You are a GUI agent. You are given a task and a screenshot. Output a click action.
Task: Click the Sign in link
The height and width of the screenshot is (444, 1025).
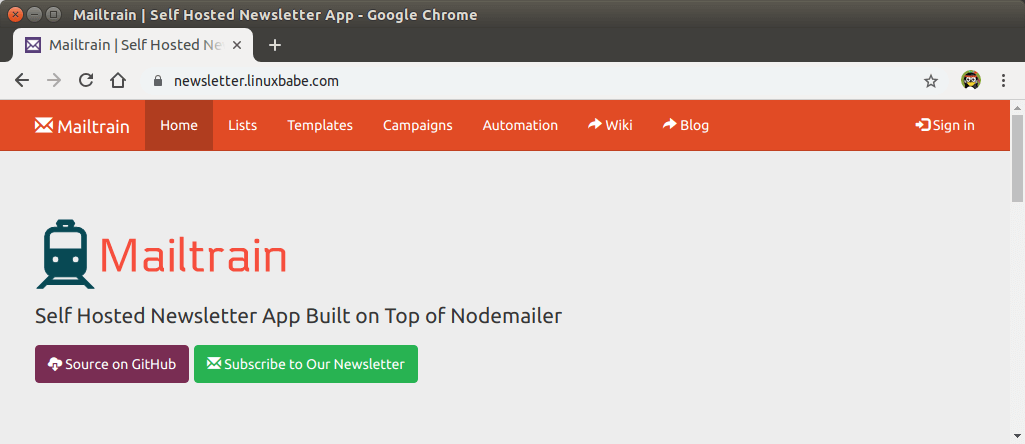945,125
